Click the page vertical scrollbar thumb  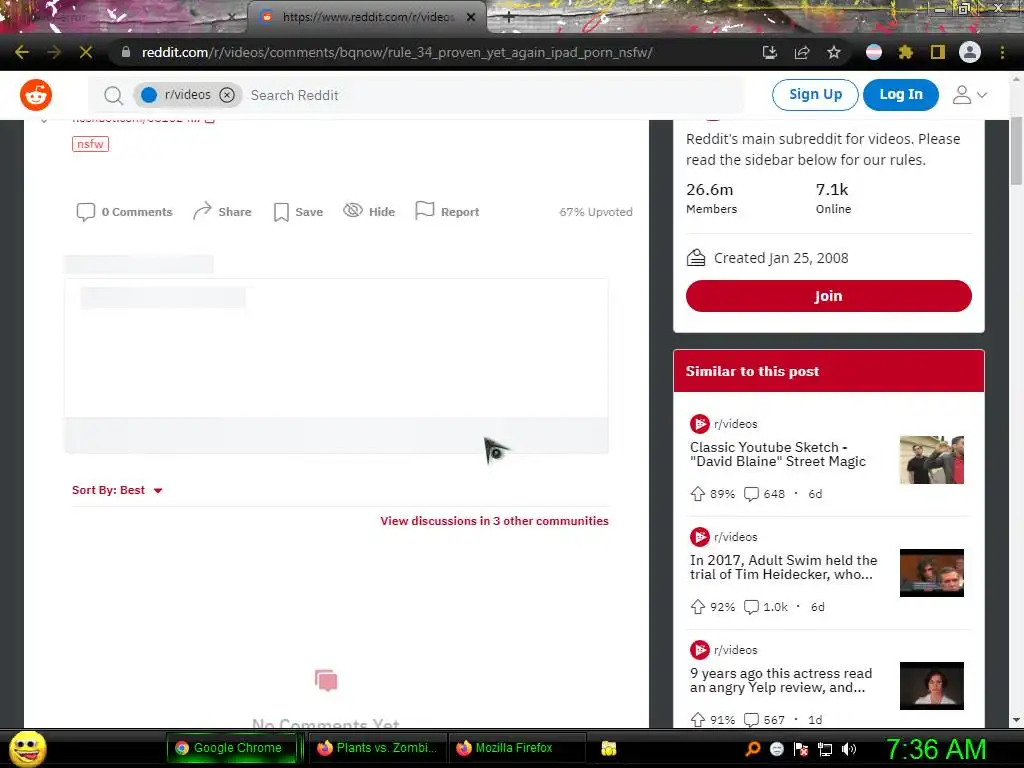[x=1016, y=150]
